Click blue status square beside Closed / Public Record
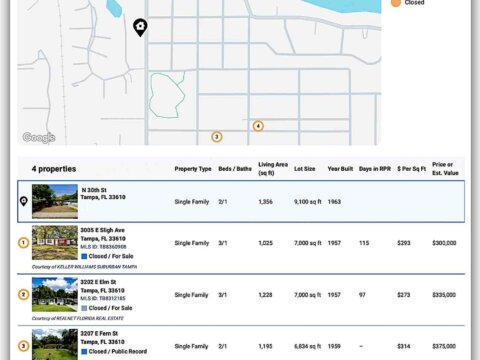Image resolution: width=480 pixels, height=360 pixels. click(x=84, y=351)
